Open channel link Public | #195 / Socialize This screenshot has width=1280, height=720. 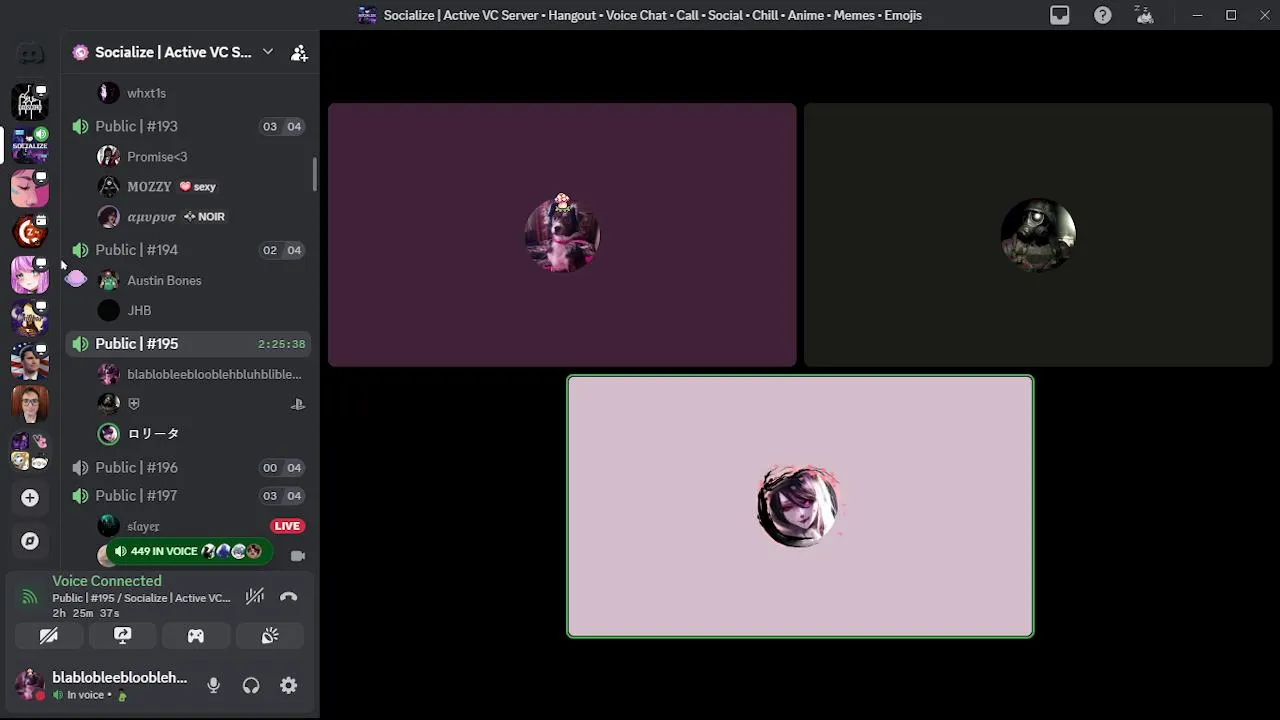click(x=141, y=598)
